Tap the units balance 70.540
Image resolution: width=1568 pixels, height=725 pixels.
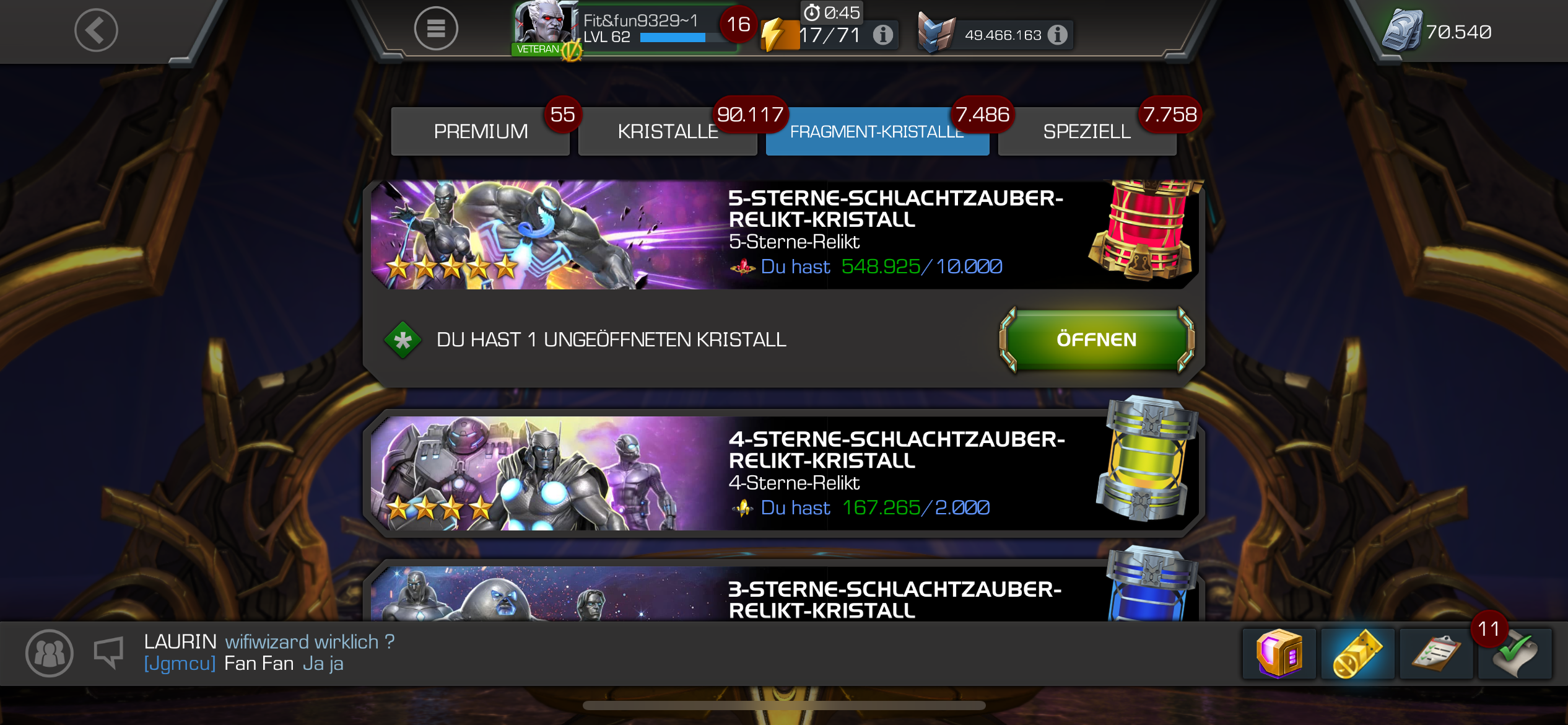coord(1438,31)
